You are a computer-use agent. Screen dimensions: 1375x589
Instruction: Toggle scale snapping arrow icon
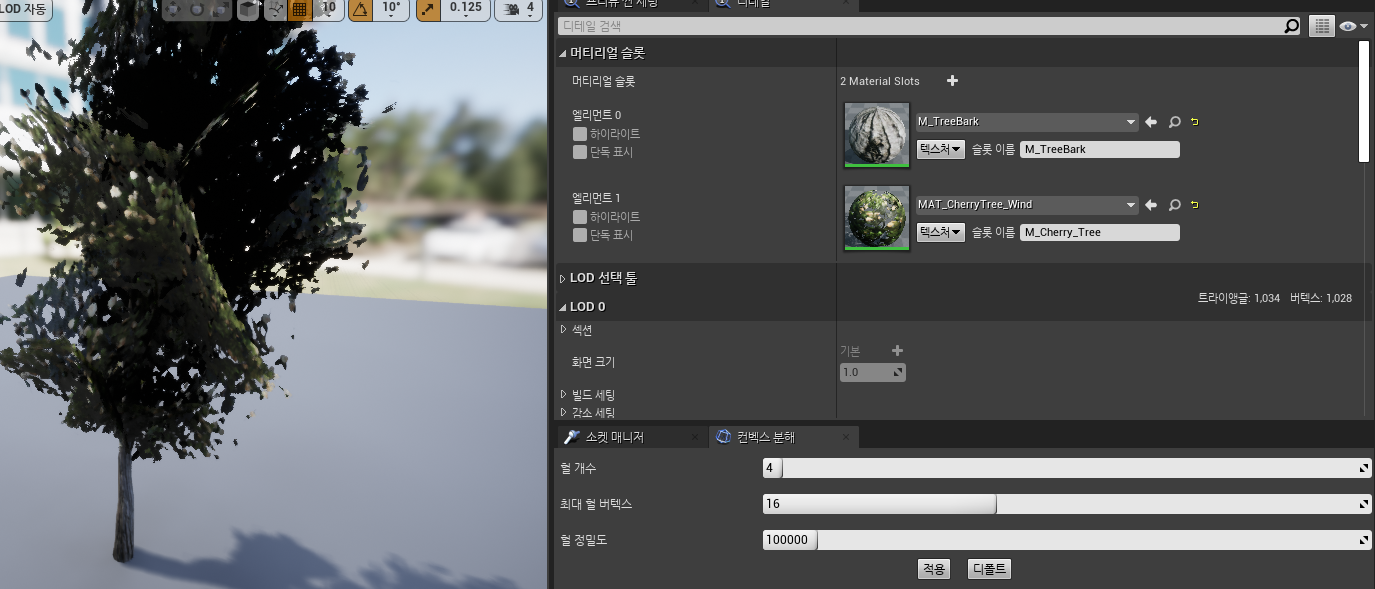point(428,9)
